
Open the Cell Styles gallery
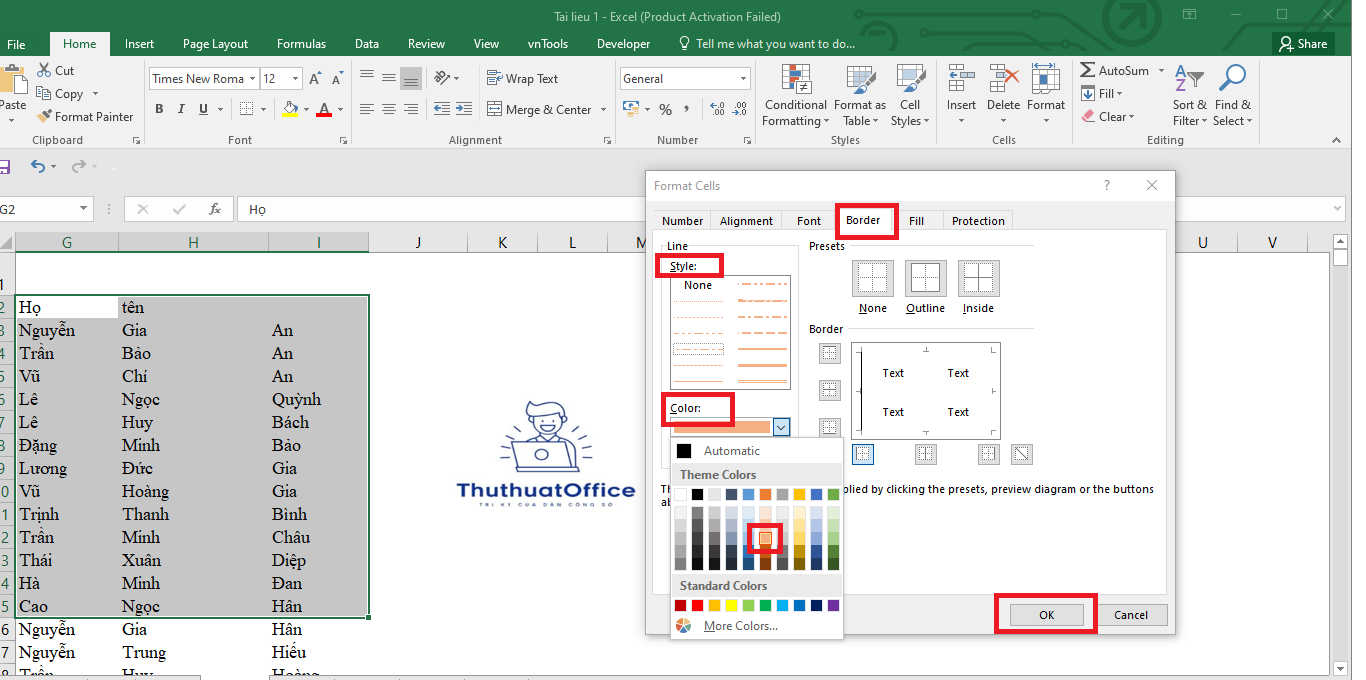tap(910, 97)
